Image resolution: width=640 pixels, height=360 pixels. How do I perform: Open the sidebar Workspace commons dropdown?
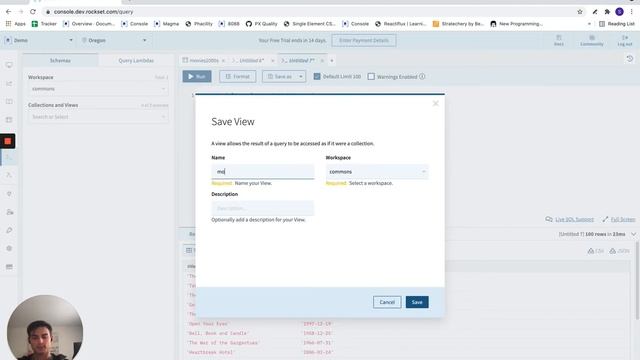[98, 89]
